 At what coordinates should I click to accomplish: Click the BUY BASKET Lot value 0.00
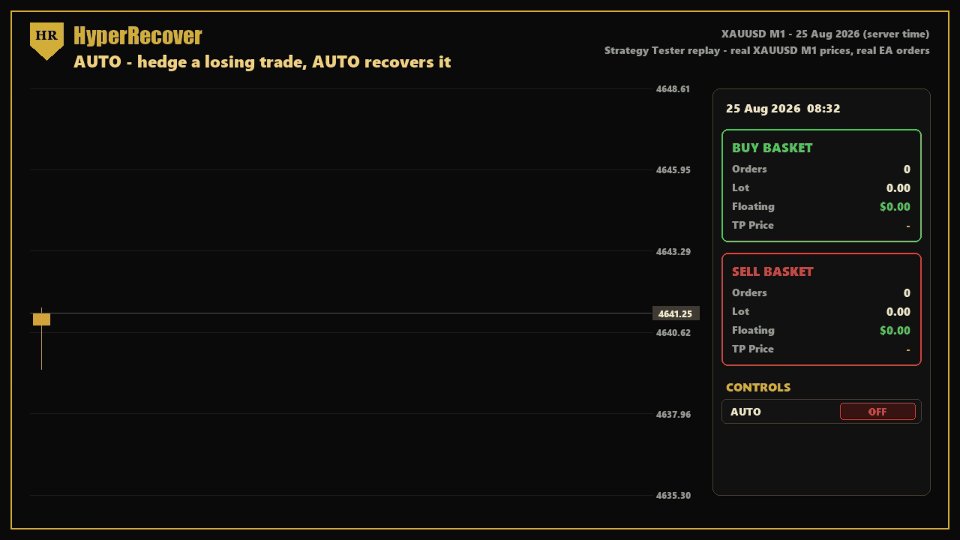[x=898, y=188]
